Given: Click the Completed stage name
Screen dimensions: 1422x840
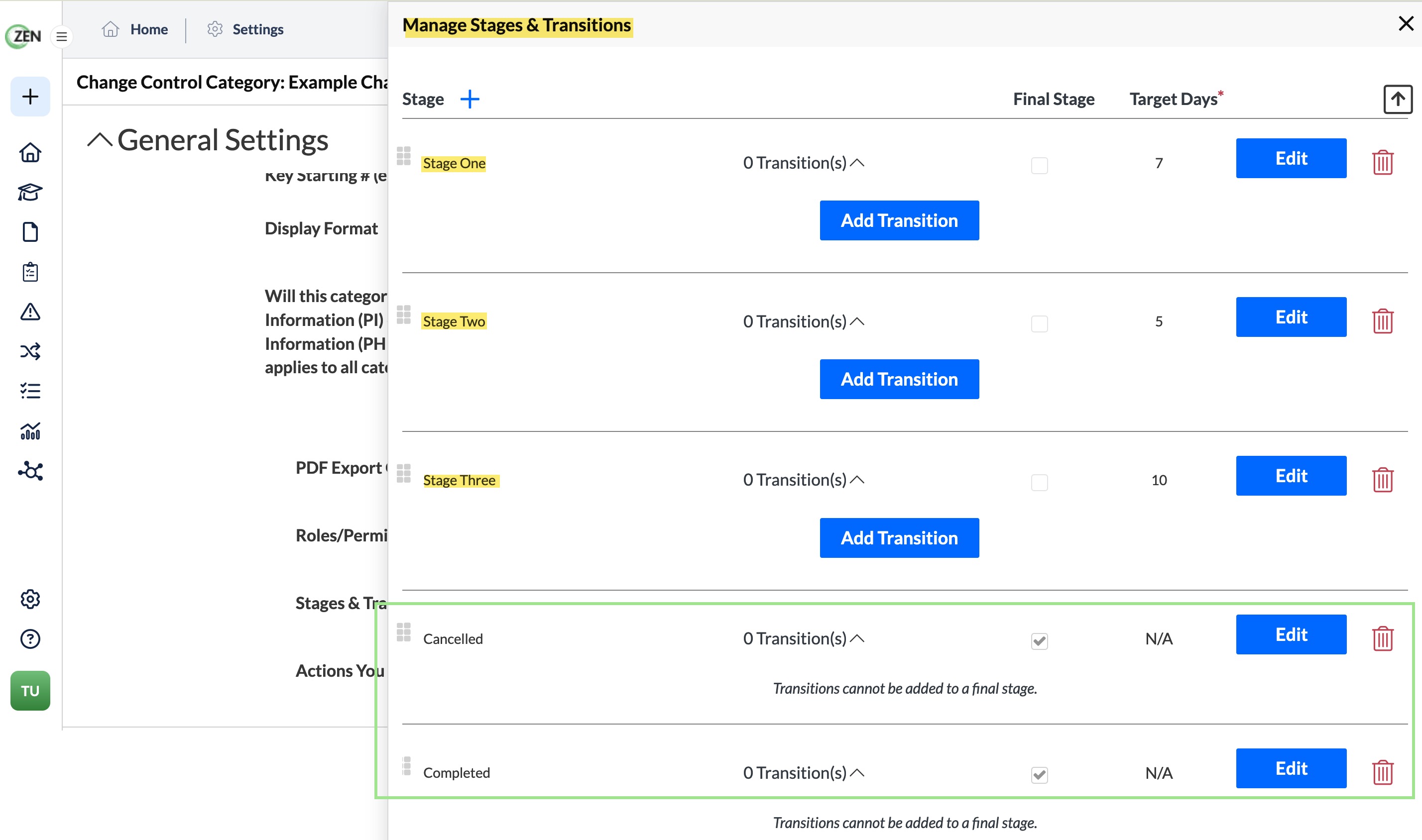Looking at the screenshot, I should coord(456,773).
